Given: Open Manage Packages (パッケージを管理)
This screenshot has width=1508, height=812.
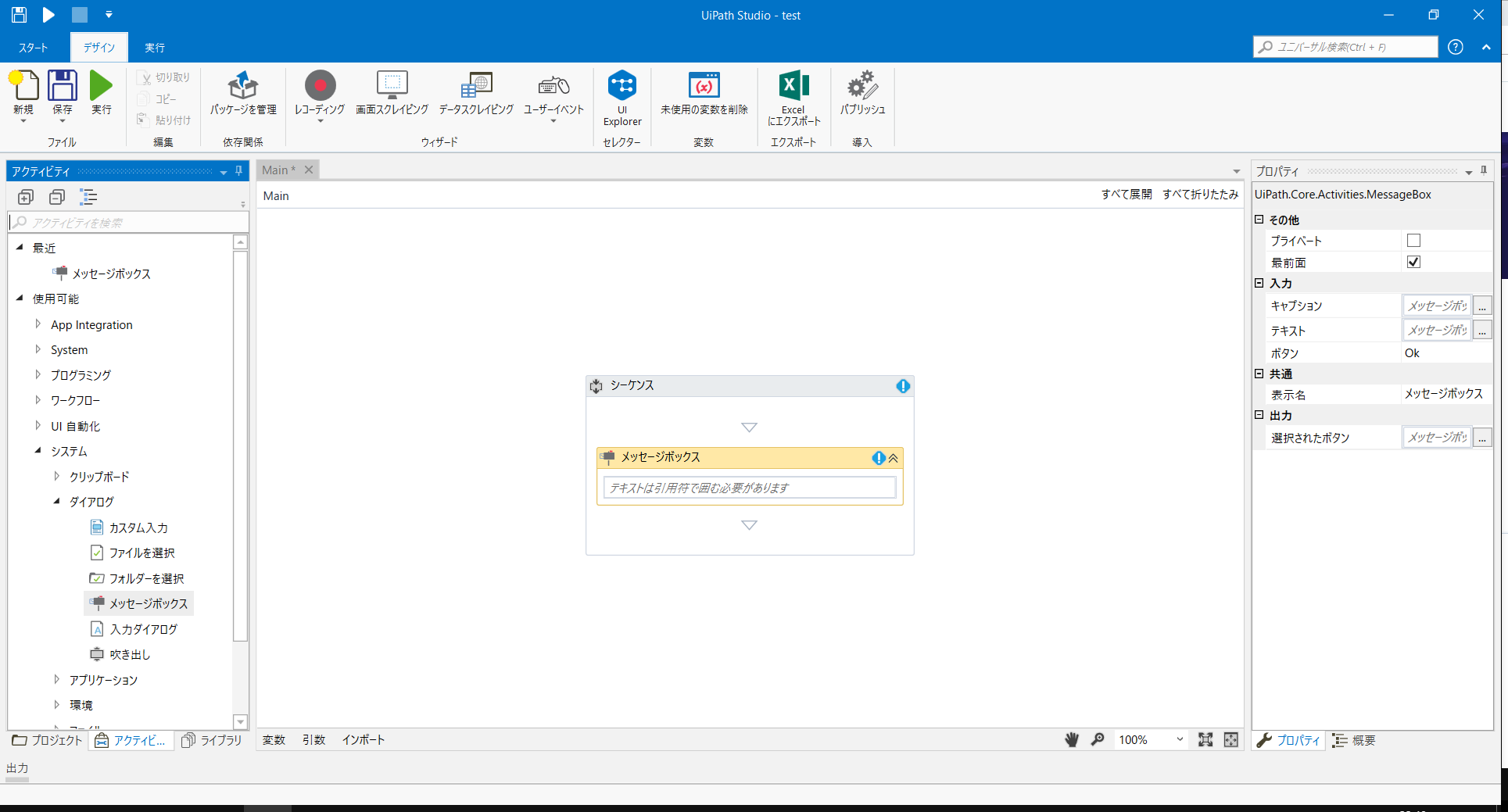Looking at the screenshot, I should point(243,93).
